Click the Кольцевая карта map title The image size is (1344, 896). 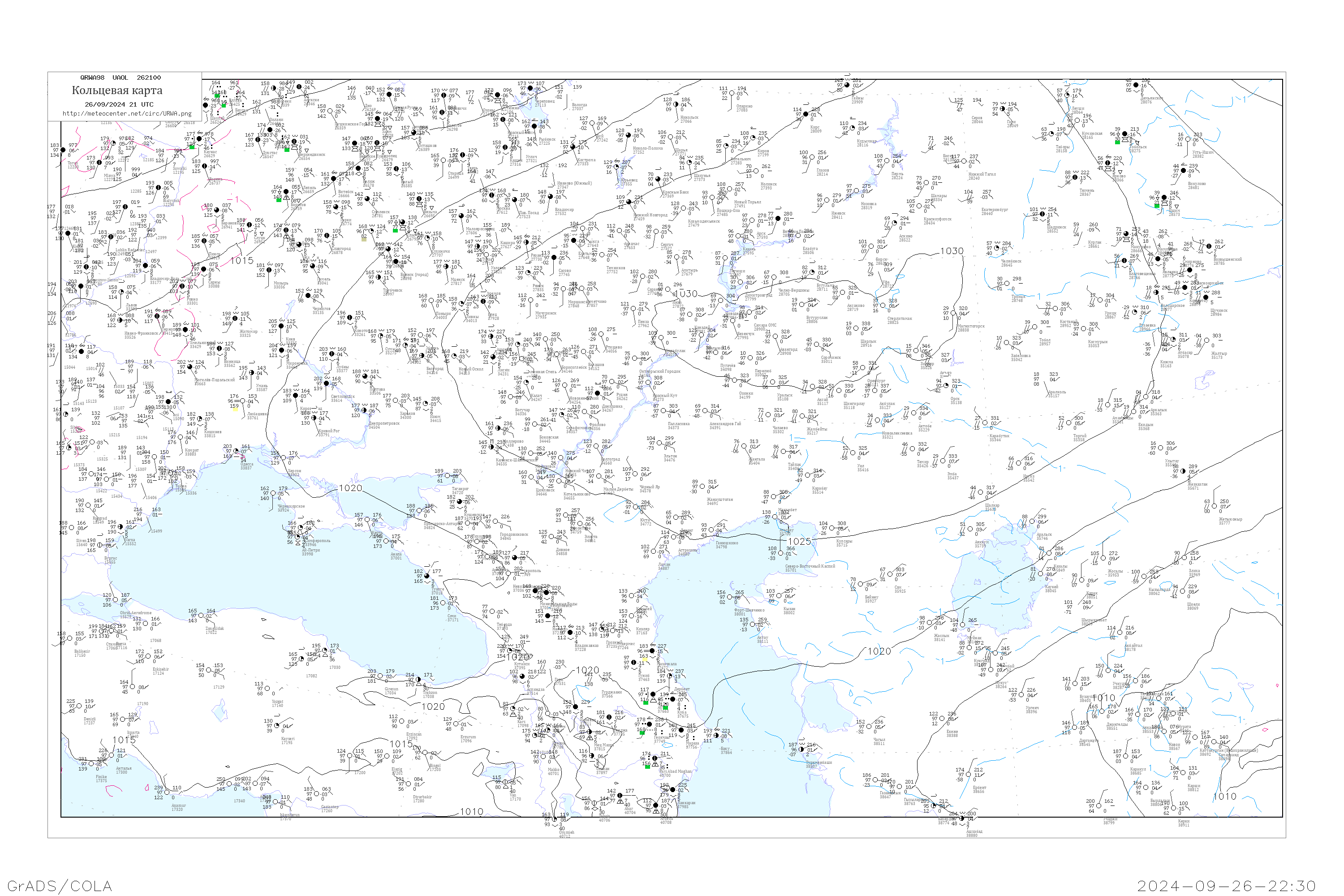(117, 90)
